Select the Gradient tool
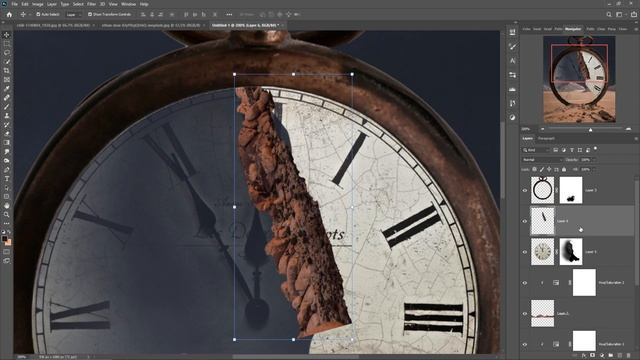Screen dimensions: 640x360 tap(7, 143)
